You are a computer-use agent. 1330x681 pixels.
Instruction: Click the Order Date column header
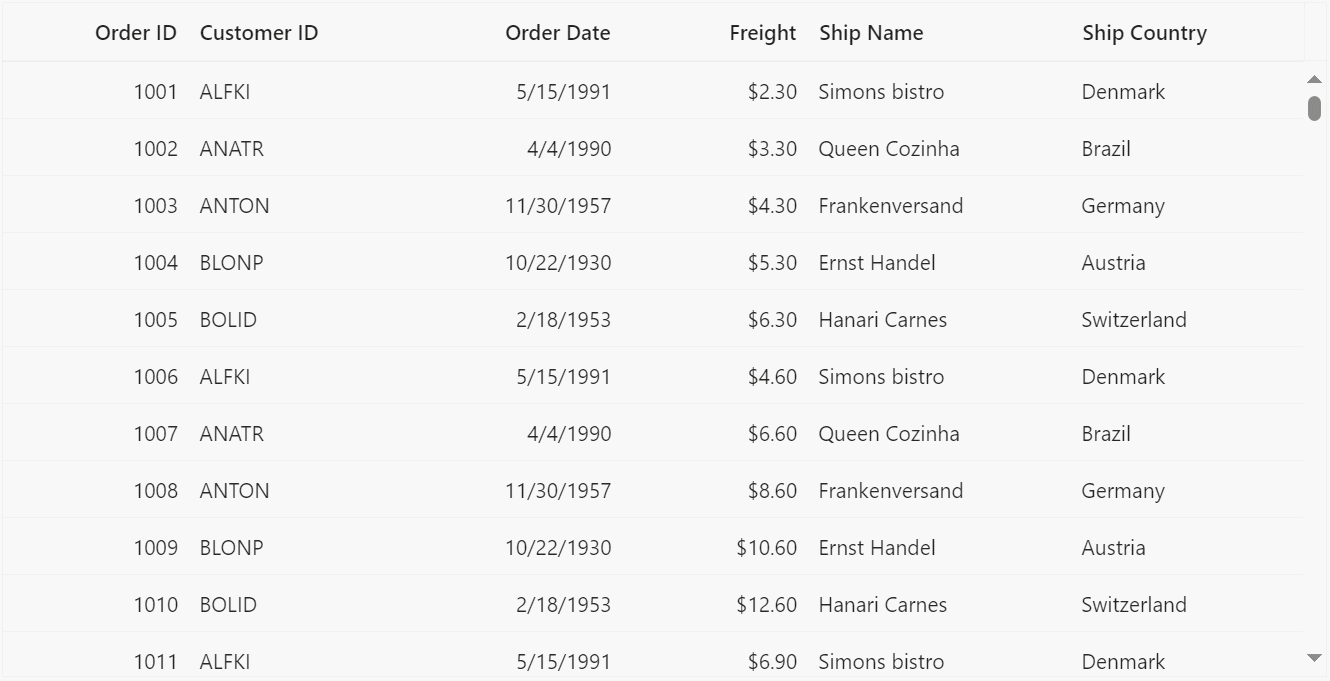(557, 33)
